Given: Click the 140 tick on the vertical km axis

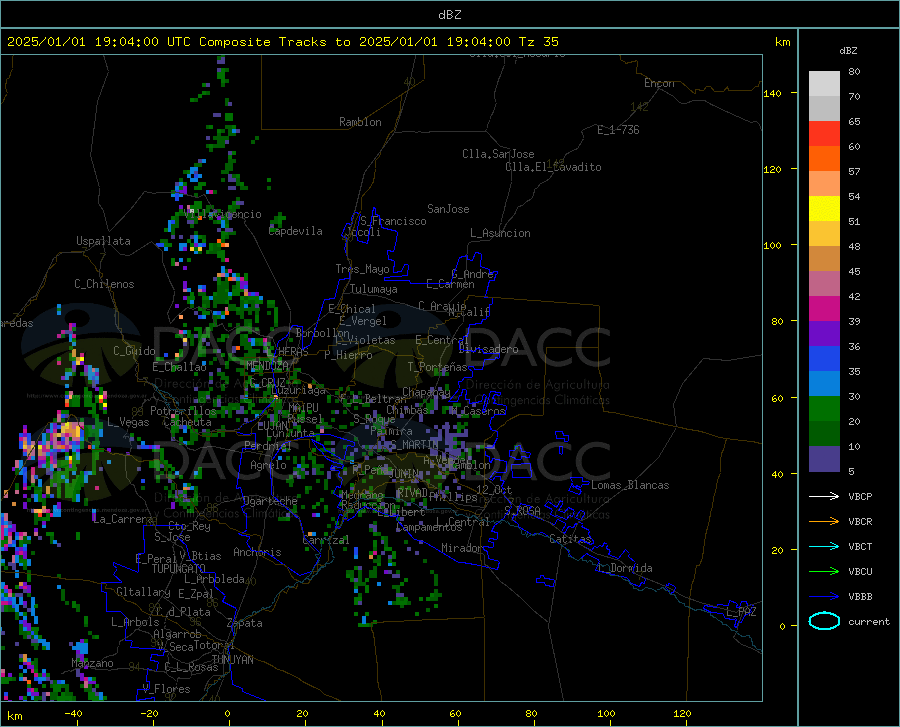Looking at the screenshot, I should tap(772, 93).
